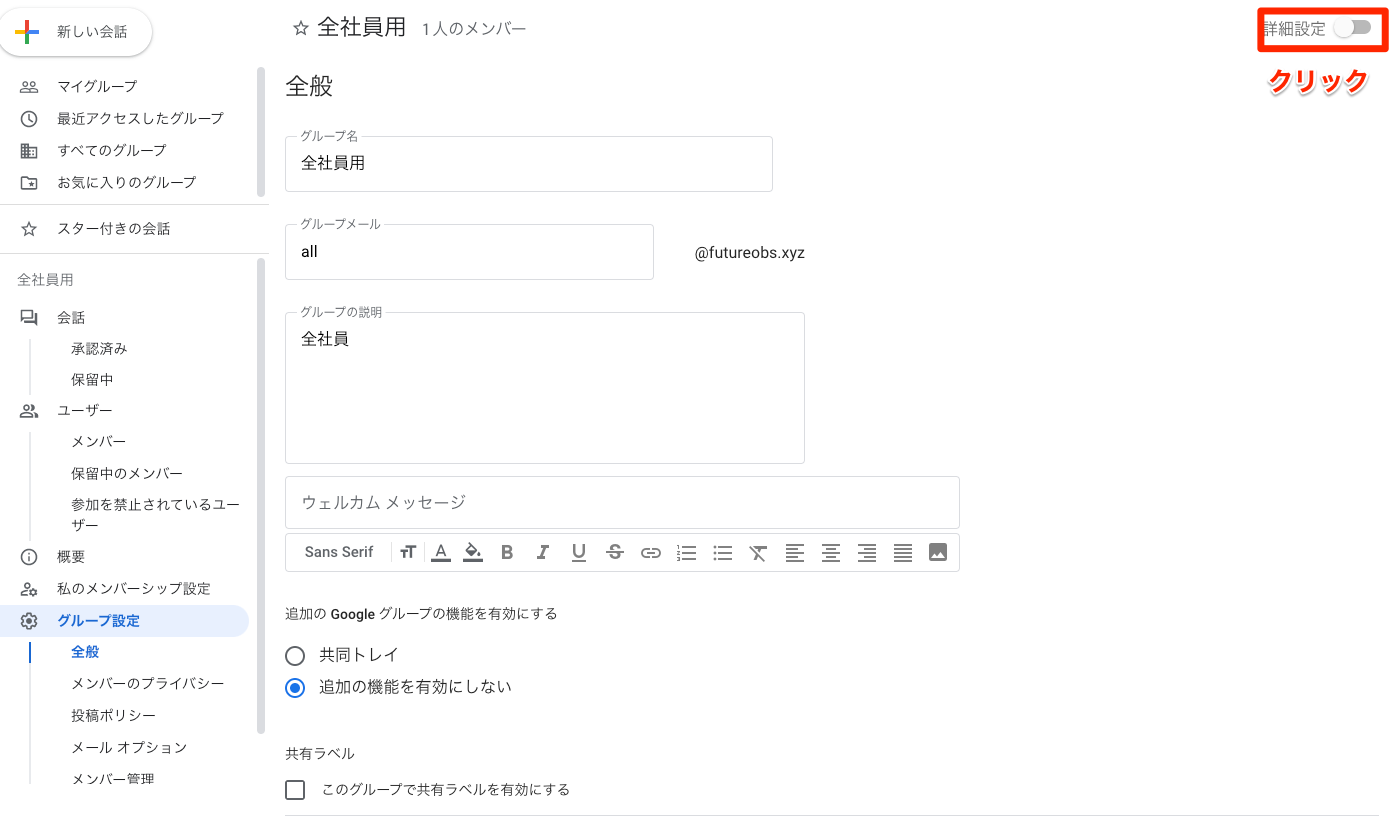Apply strikethrough formatting icon
1391x816 pixels.
click(x=615, y=552)
